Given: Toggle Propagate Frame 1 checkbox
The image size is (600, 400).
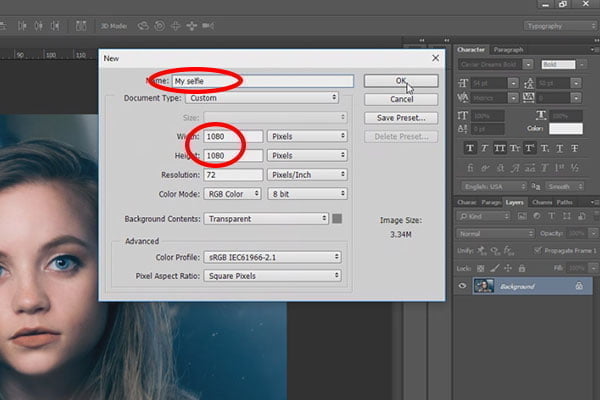Looking at the screenshot, I should coord(538,250).
